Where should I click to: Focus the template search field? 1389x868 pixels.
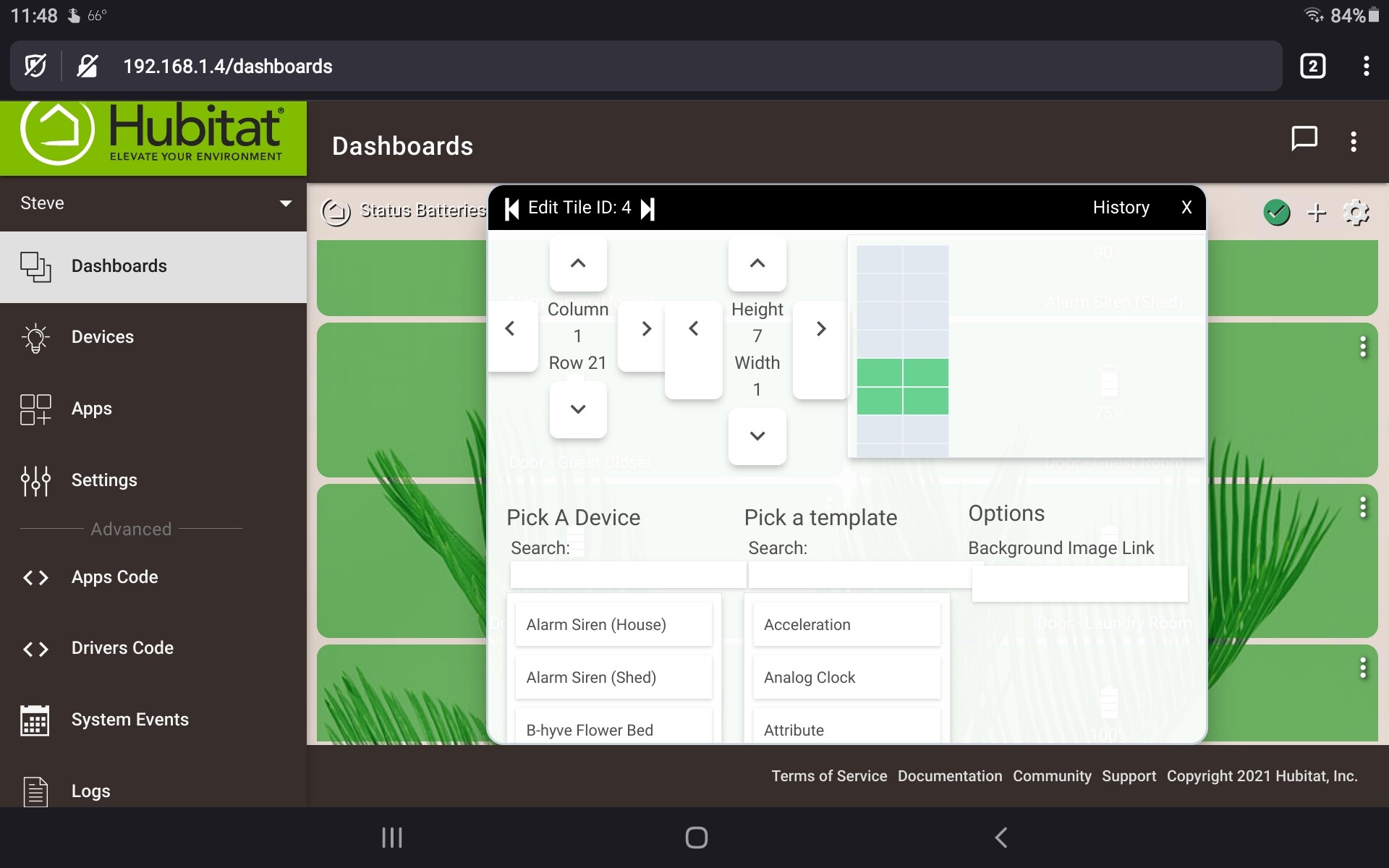point(860,575)
